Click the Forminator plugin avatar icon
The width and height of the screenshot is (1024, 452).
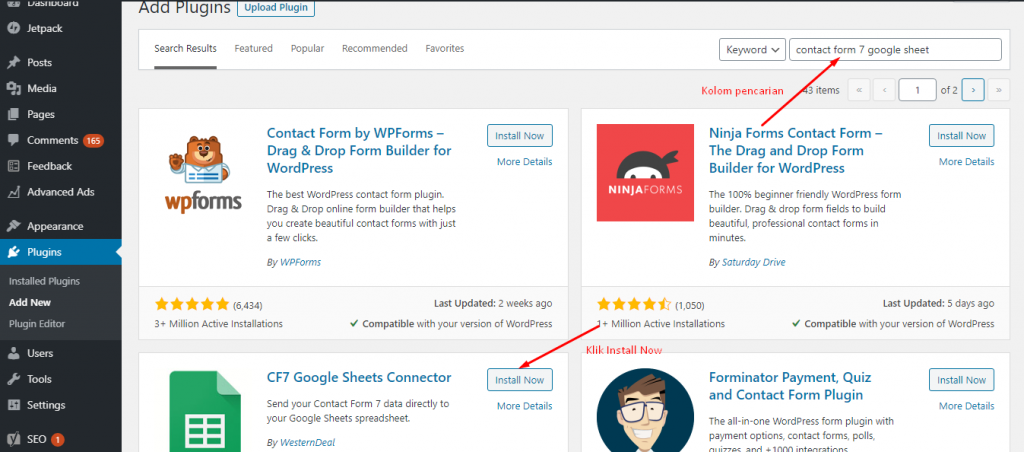[645, 410]
